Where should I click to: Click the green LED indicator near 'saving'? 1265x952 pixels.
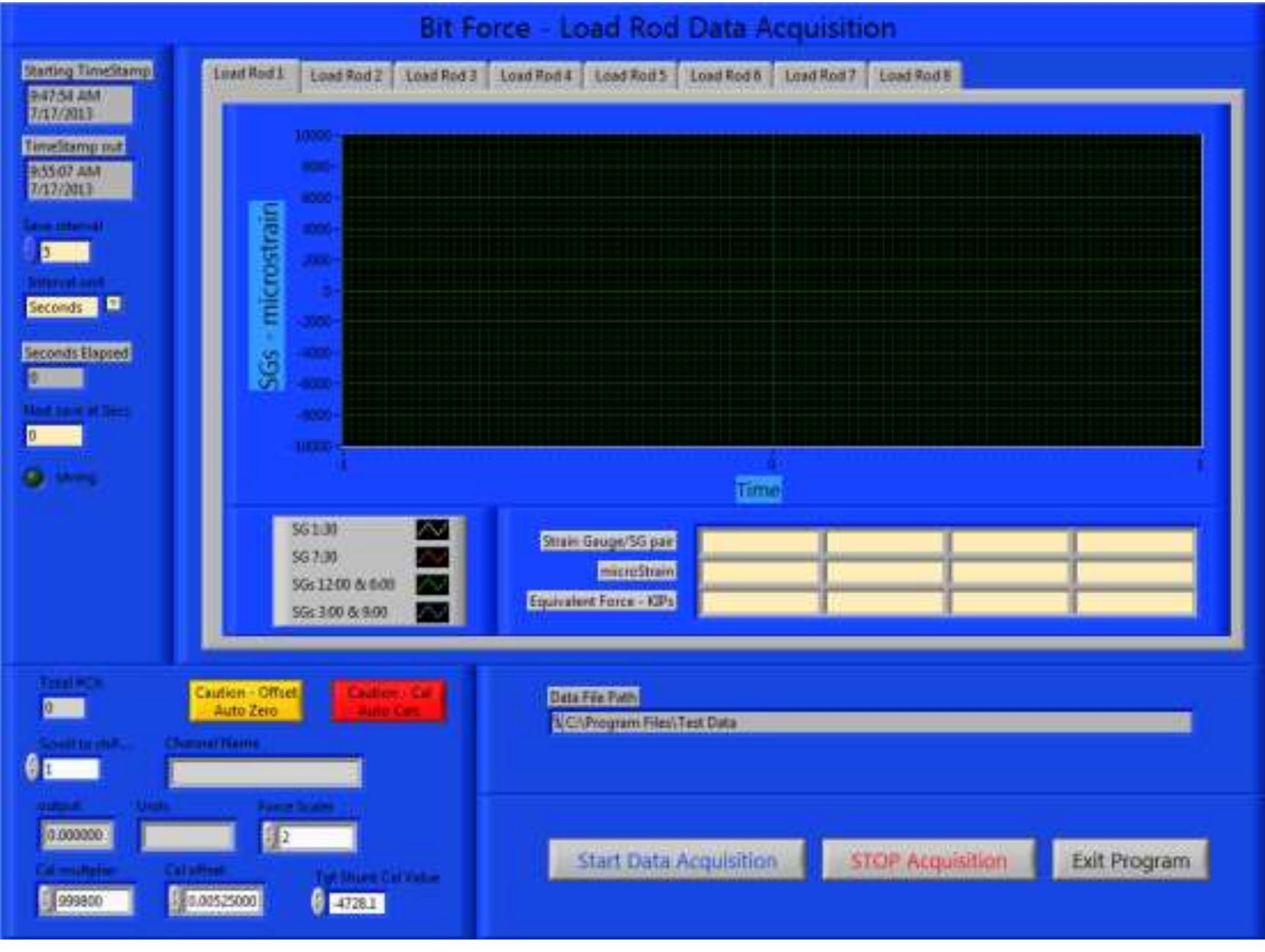(x=34, y=478)
